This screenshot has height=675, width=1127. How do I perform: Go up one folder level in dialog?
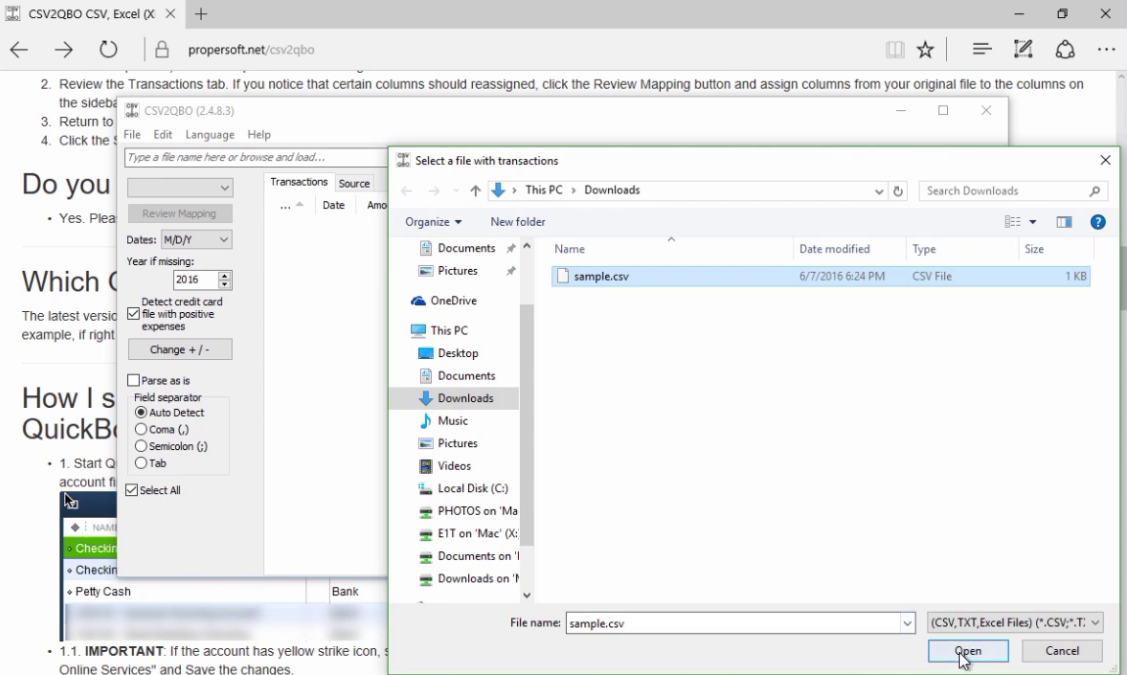[475, 190]
